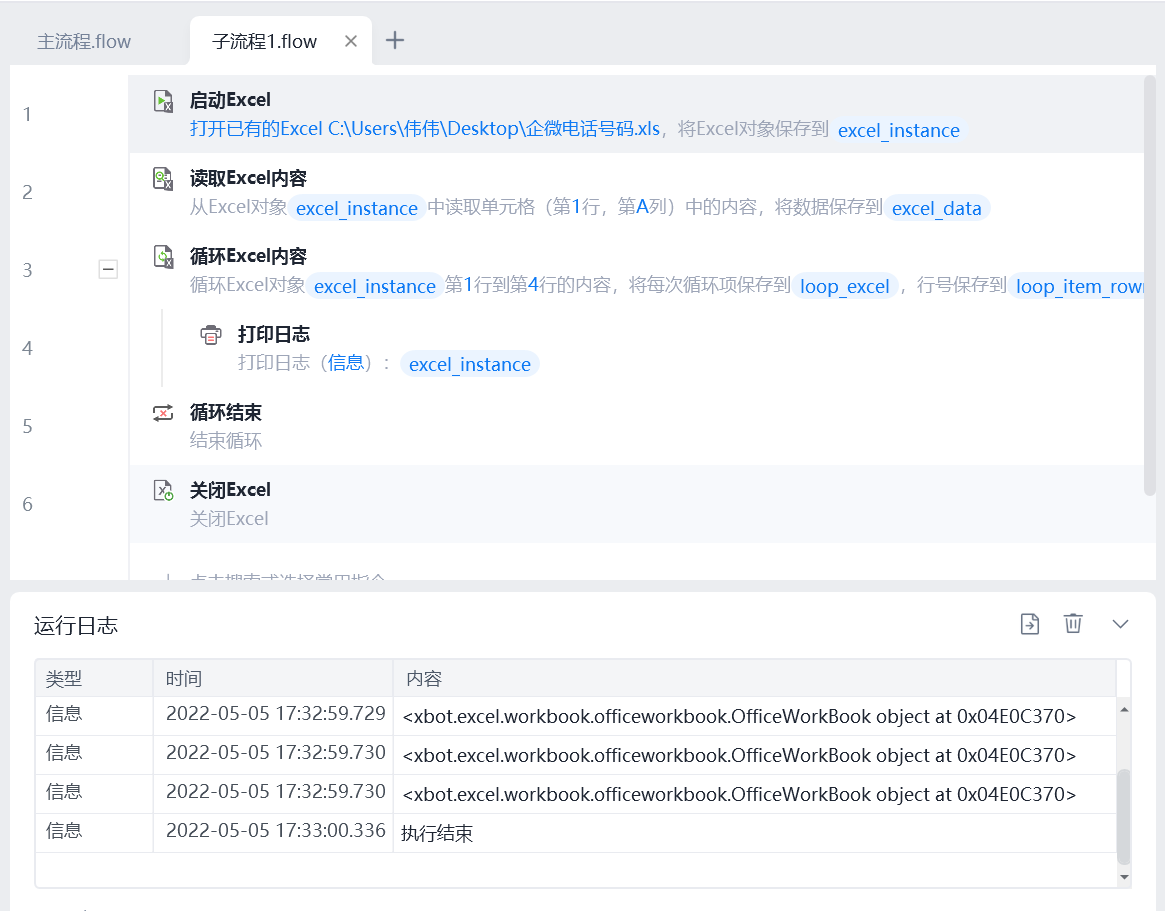Click the 循环Excel内容 loop icon
The height and width of the screenshot is (911, 1165).
coord(163,257)
